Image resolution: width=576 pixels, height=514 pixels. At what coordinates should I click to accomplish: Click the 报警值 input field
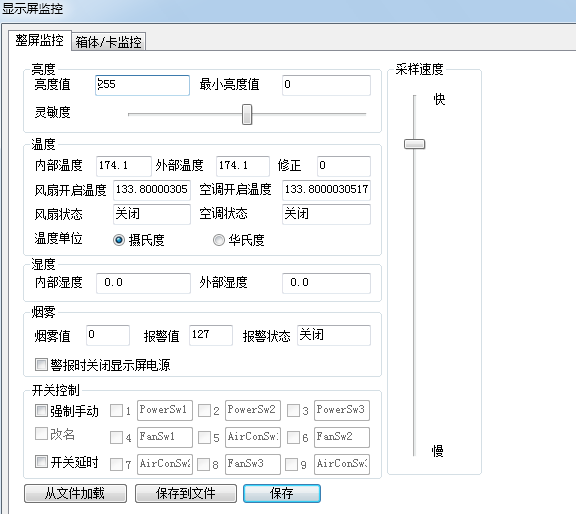pyautogui.click(x=211, y=335)
